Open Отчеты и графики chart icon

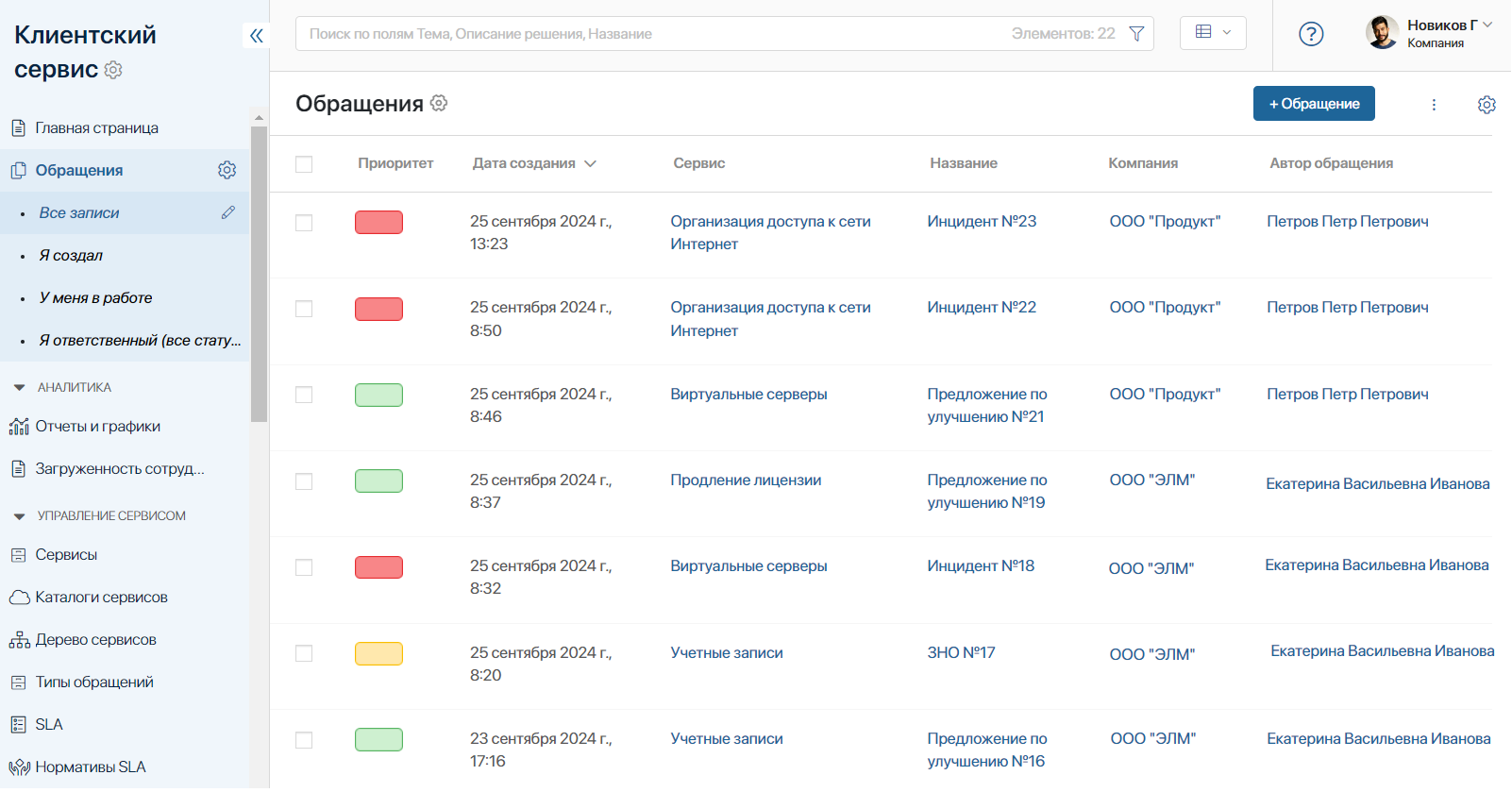pos(19,427)
